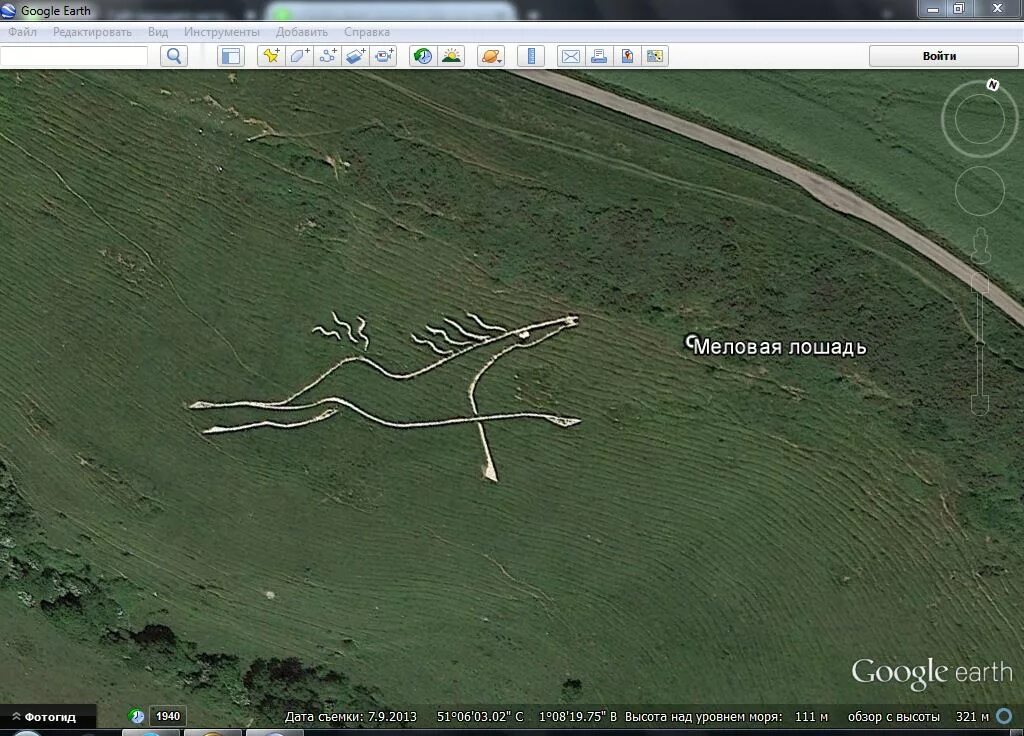Save image icon in toolbar
The height and width of the screenshot is (736, 1024).
[627, 56]
